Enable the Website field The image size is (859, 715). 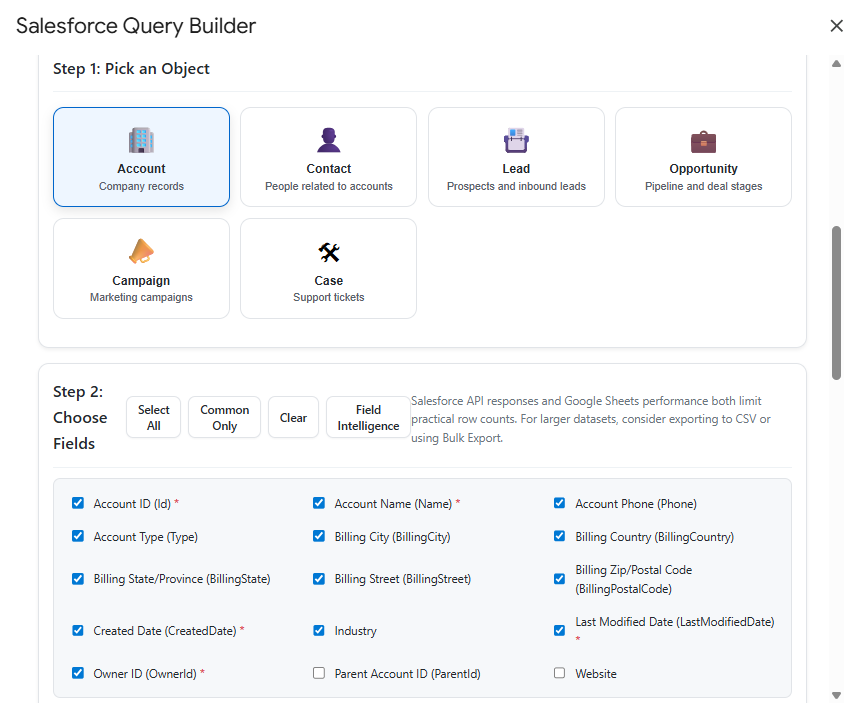pyautogui.click(x=559, y=673)
